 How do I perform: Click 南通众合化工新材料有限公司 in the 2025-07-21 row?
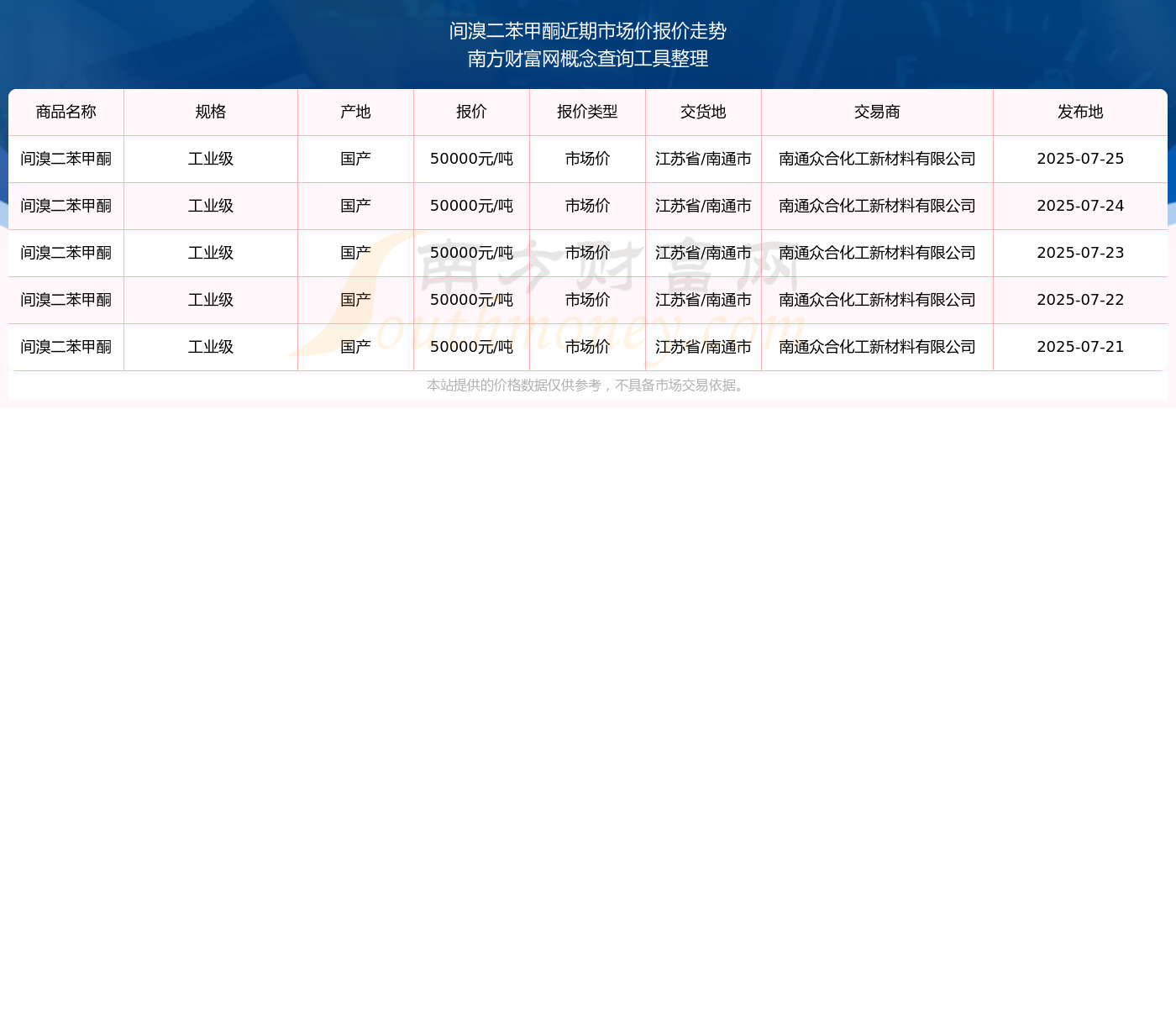(x=877, y=347)
